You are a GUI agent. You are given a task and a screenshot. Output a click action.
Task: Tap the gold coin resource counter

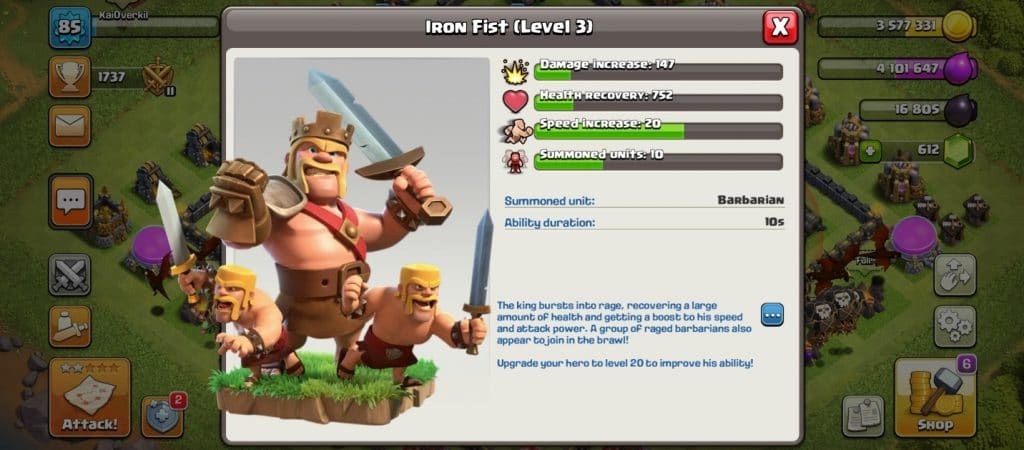pyautogui.click(x=897, y=26)
